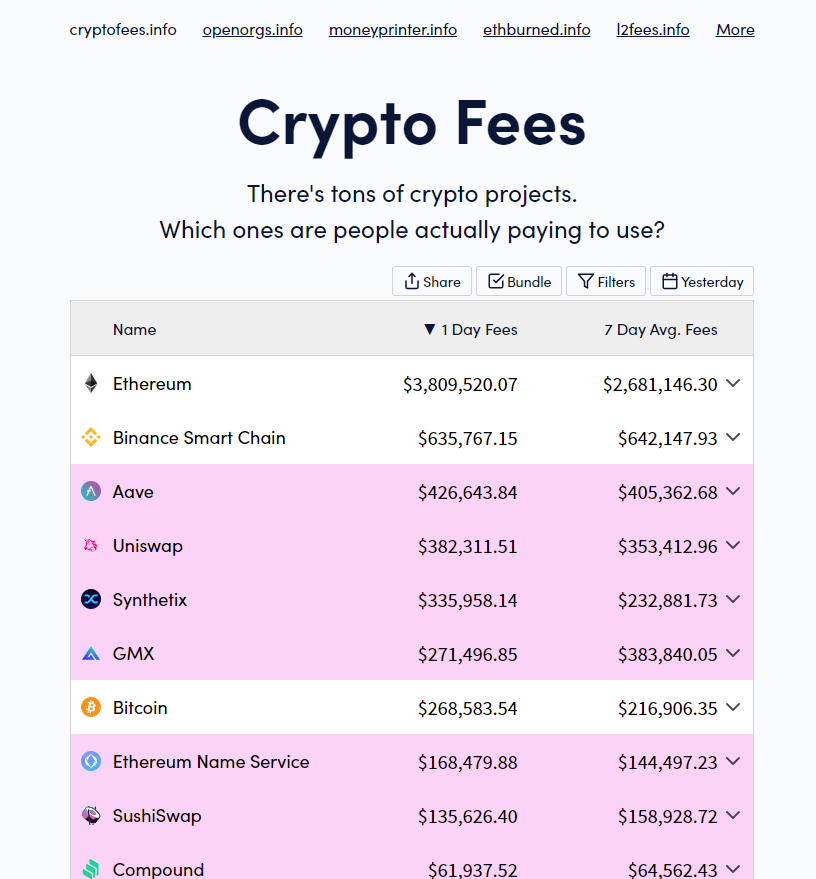Click the Share button
The image size is (816, 879).
[432, 281]
